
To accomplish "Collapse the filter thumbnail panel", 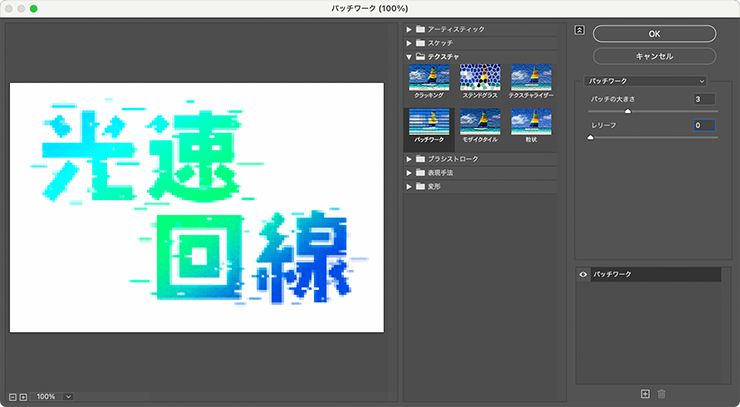I will click(x=579, y=29).
